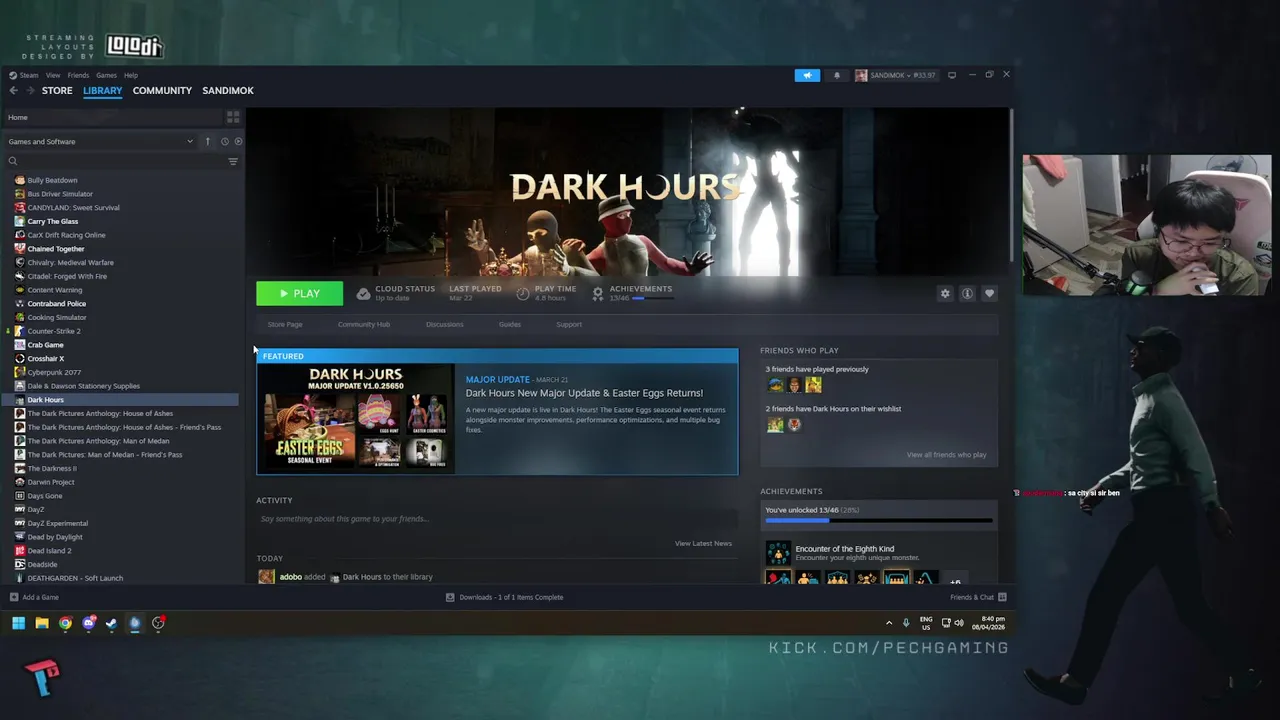Click View Latest News

coord(703,543)
